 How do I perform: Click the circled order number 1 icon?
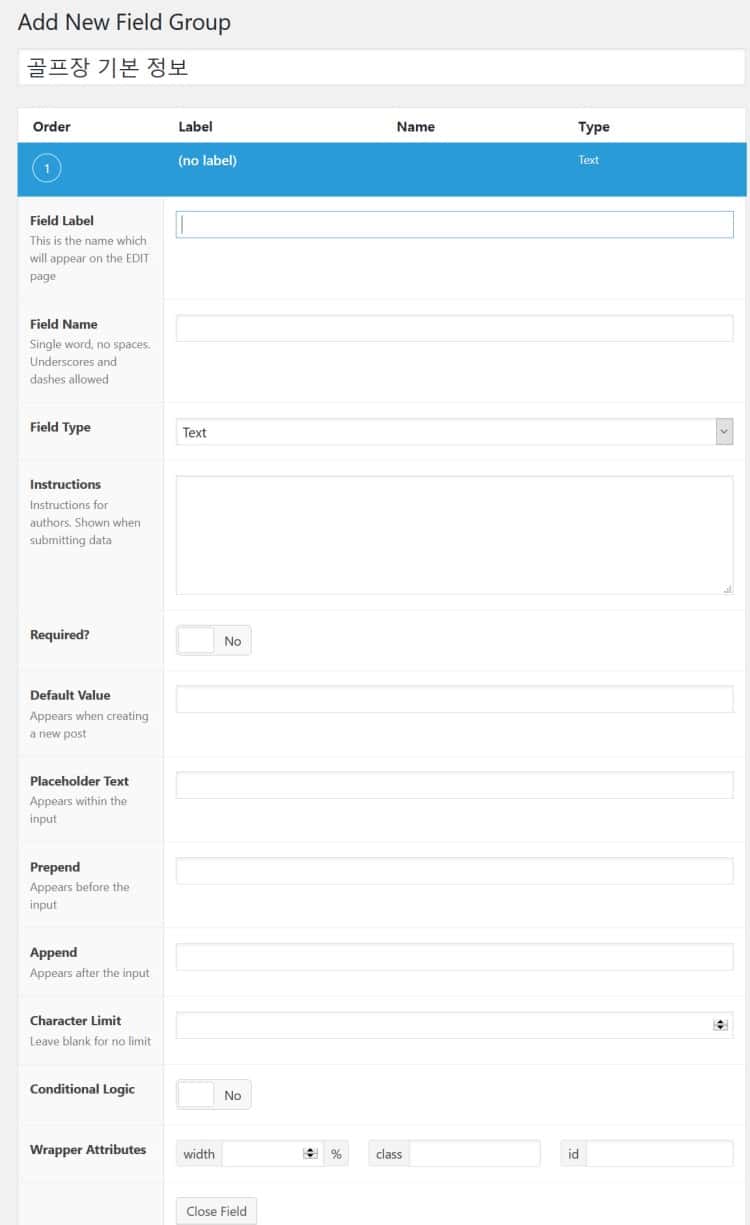click(47, 168)
